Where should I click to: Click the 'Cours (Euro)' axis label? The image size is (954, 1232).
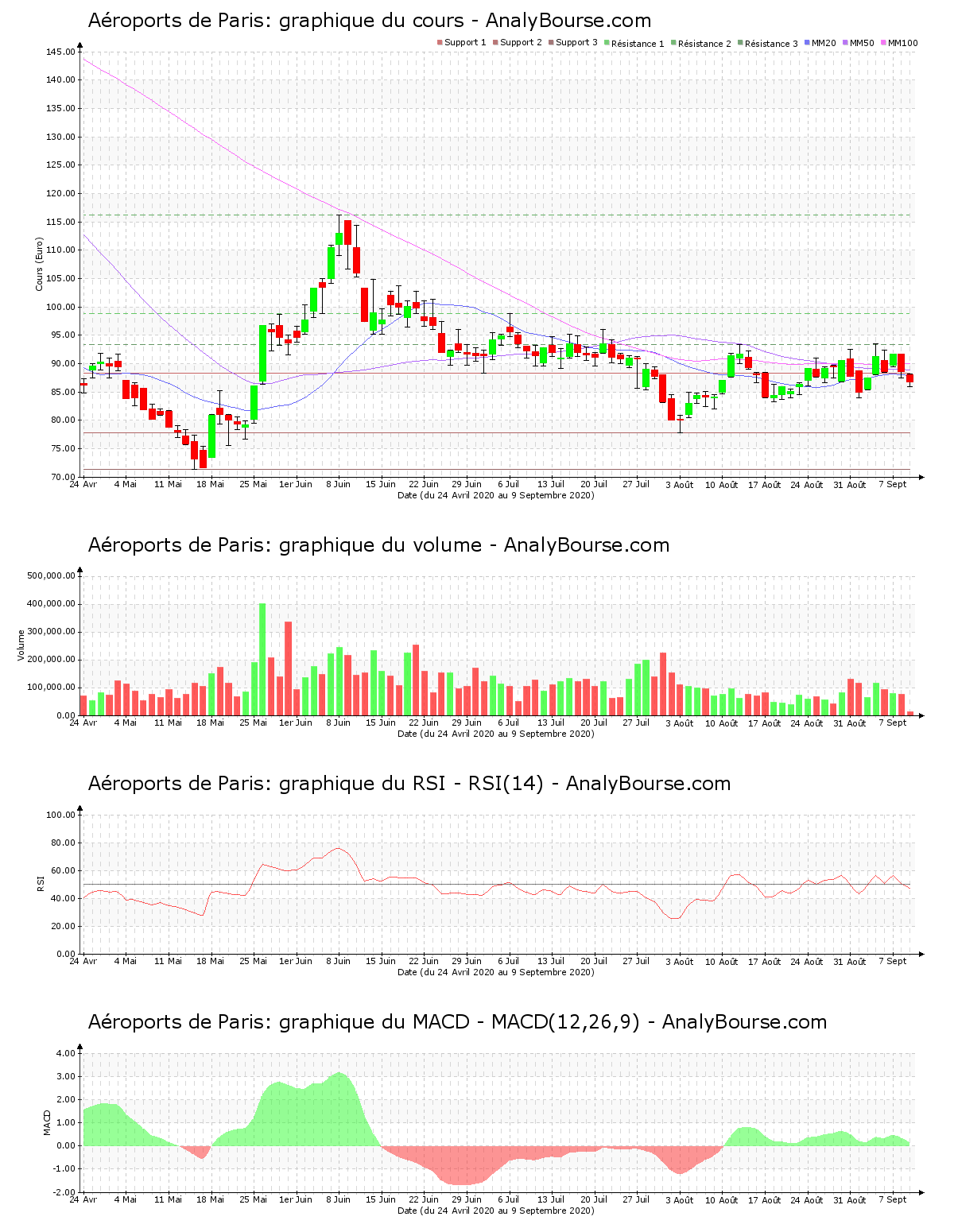coord(39,264)
